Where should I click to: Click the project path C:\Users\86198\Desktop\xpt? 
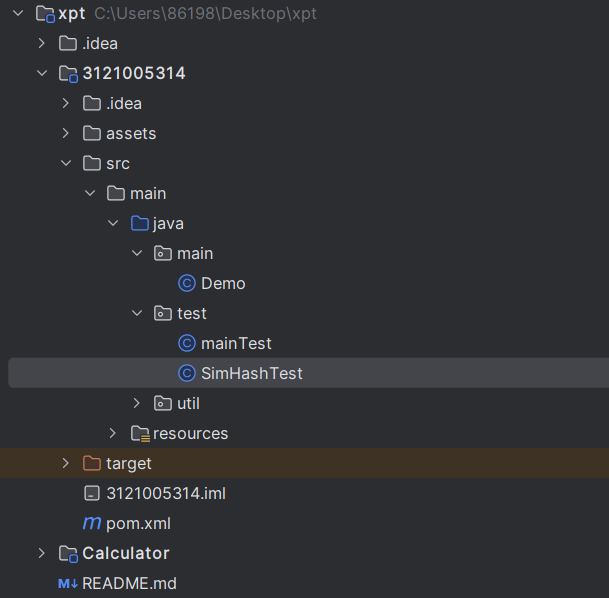click(205, 14)
